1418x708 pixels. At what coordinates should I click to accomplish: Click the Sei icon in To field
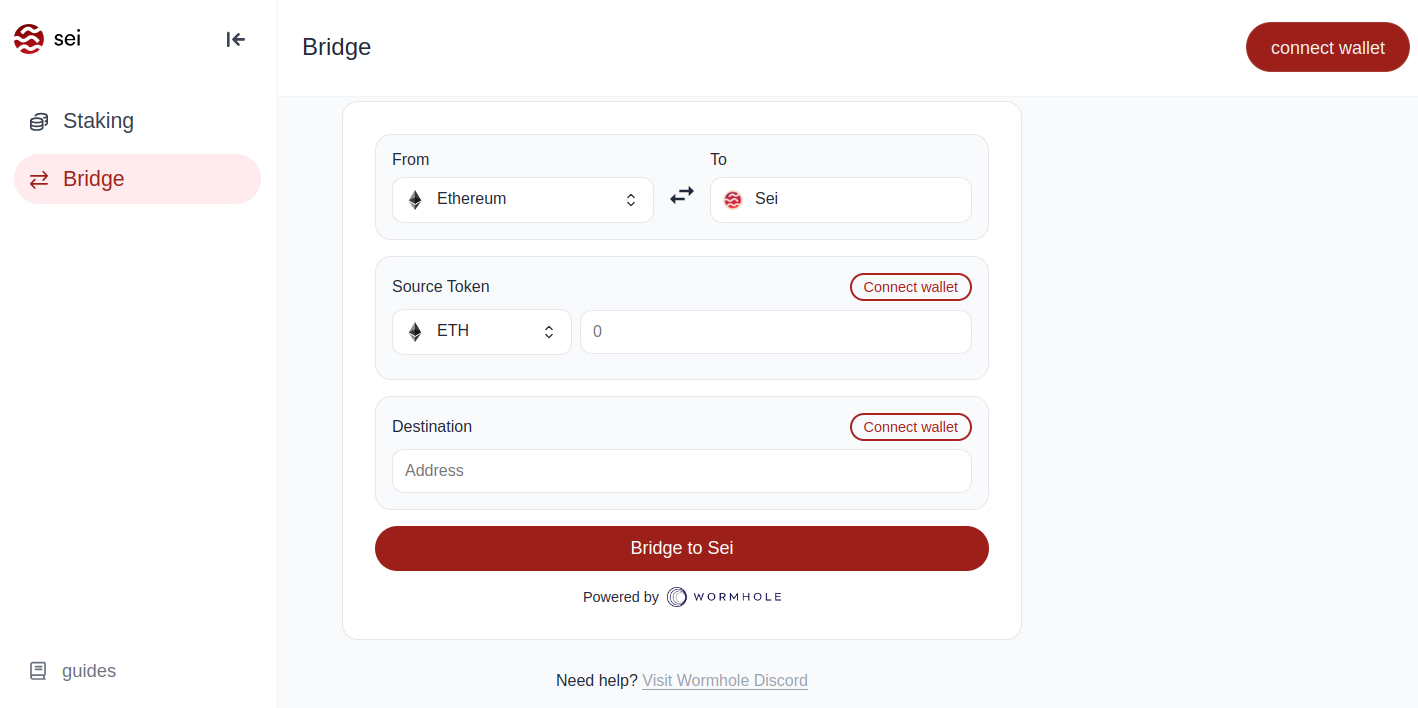tap(733, 200)
